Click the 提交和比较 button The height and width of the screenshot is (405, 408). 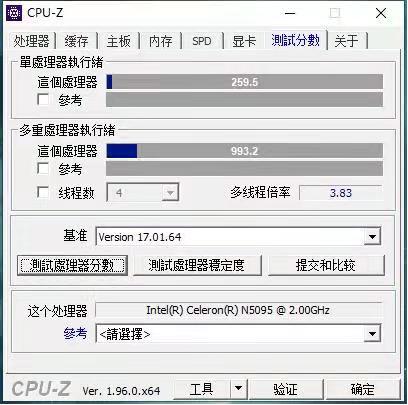[x=326, y=266]
